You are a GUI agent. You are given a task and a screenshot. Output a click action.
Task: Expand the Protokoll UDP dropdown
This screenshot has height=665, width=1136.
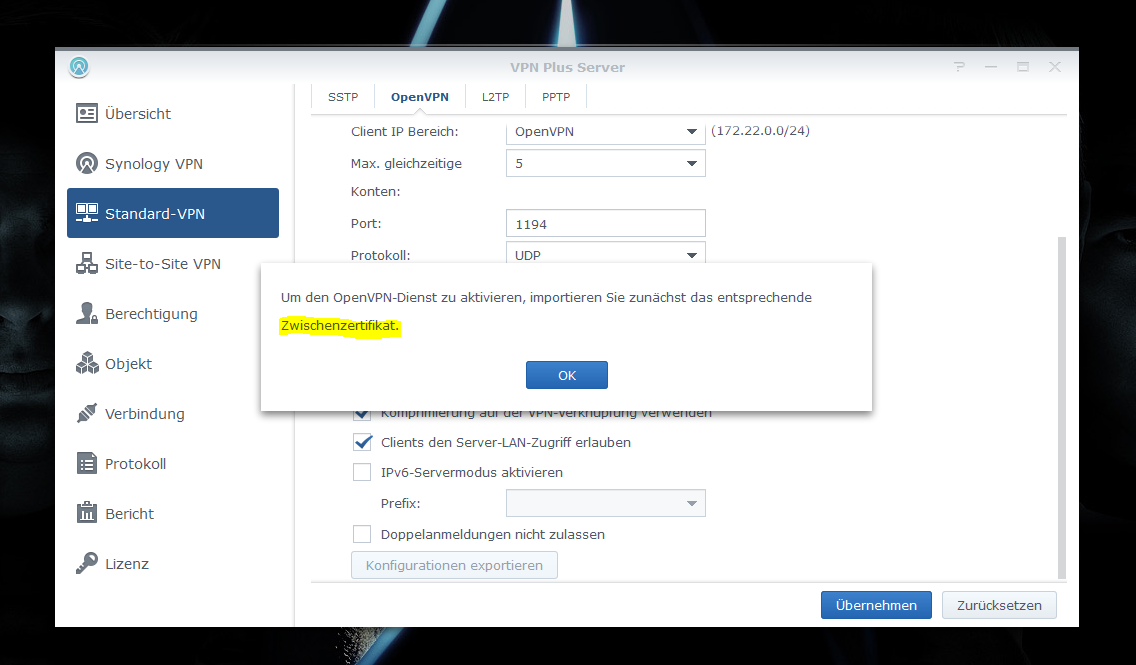606,254
